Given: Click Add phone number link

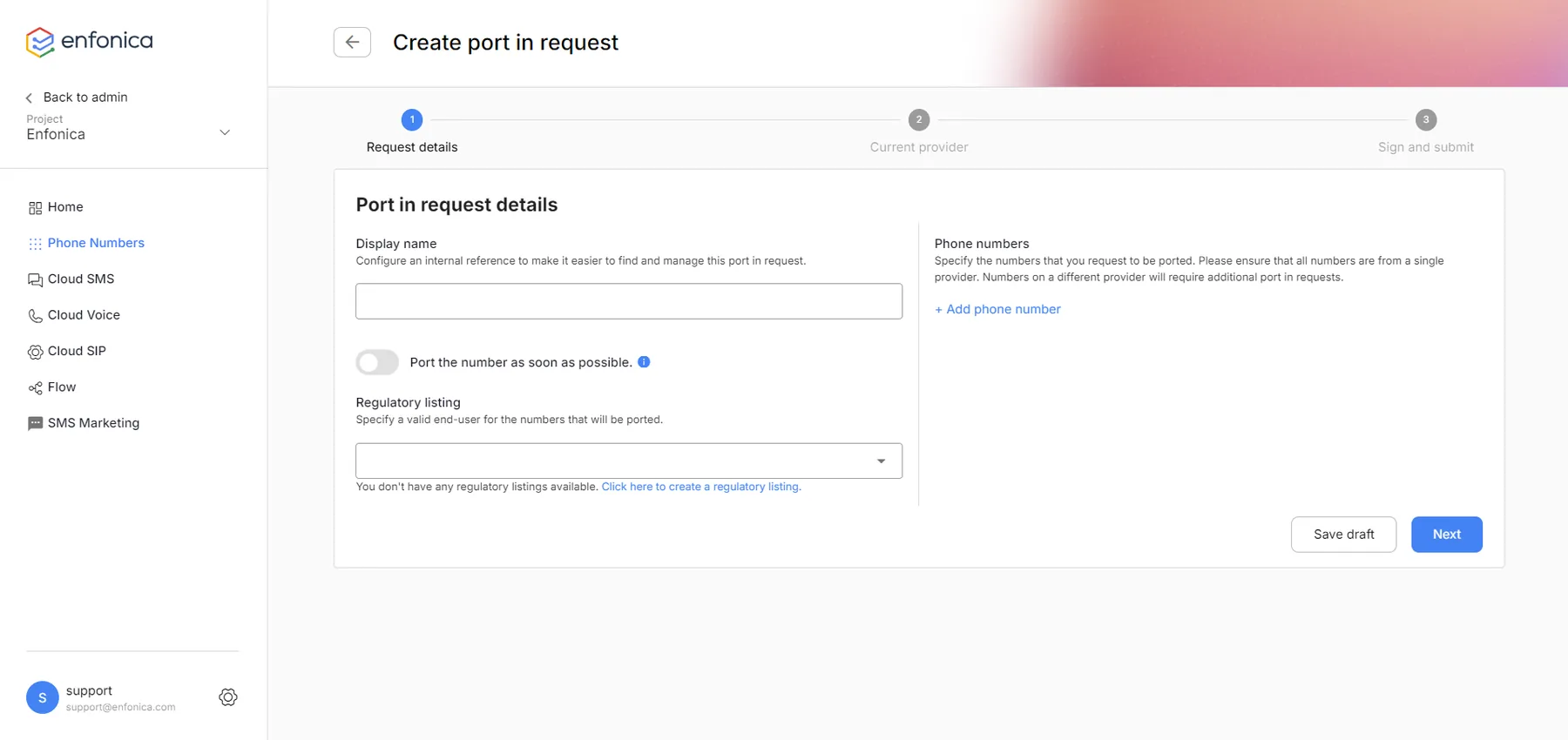Looking at the screenshot, I should tap(997, 309).
